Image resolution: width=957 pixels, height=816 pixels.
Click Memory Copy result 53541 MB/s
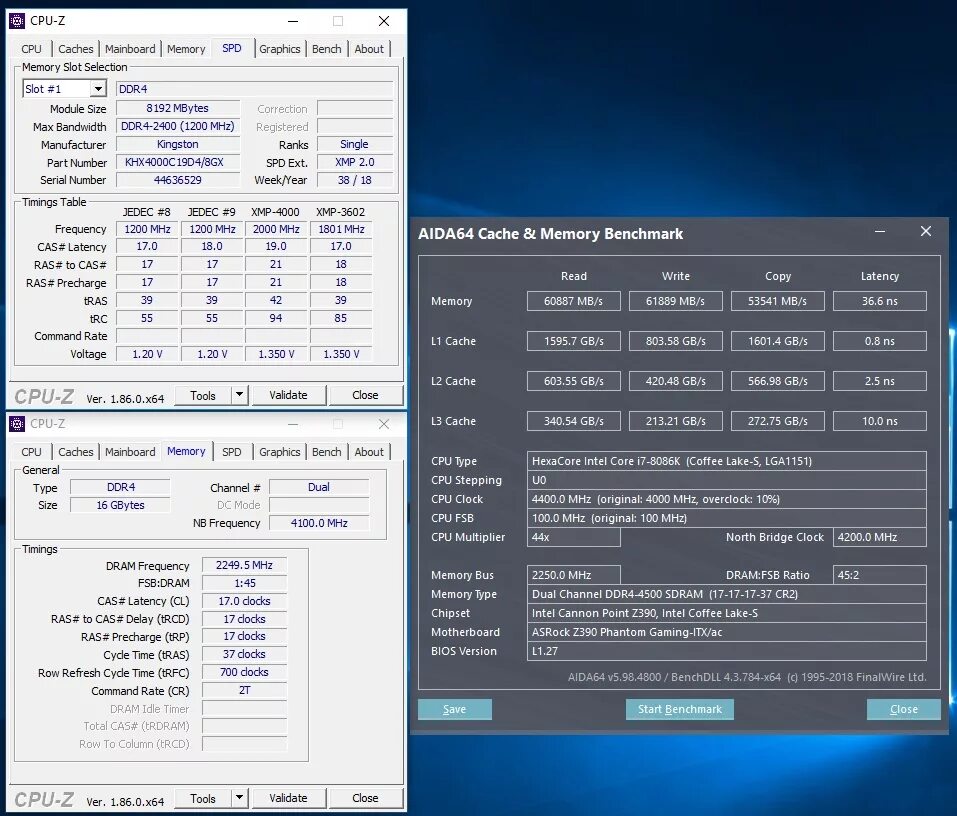[x=778, y=301]
